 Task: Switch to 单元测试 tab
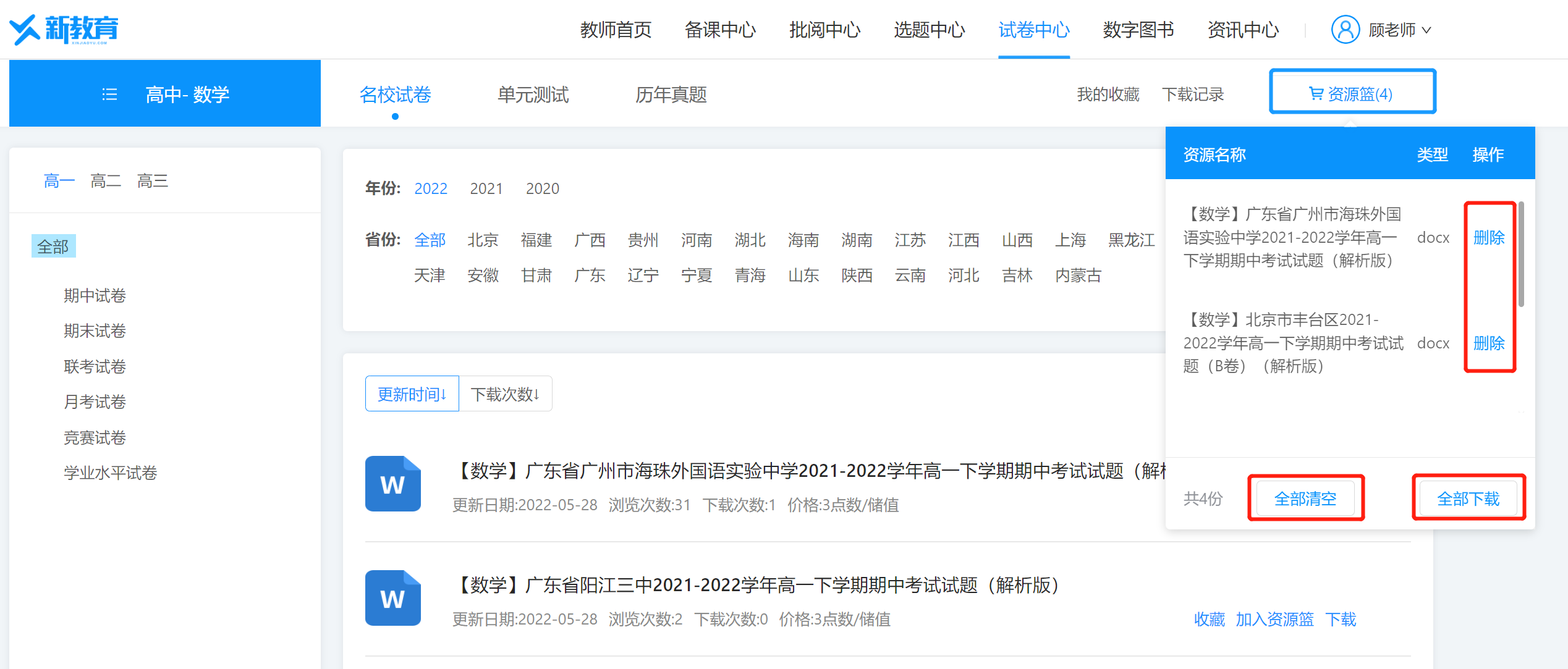pyautogui.click(x=533, y=95)
